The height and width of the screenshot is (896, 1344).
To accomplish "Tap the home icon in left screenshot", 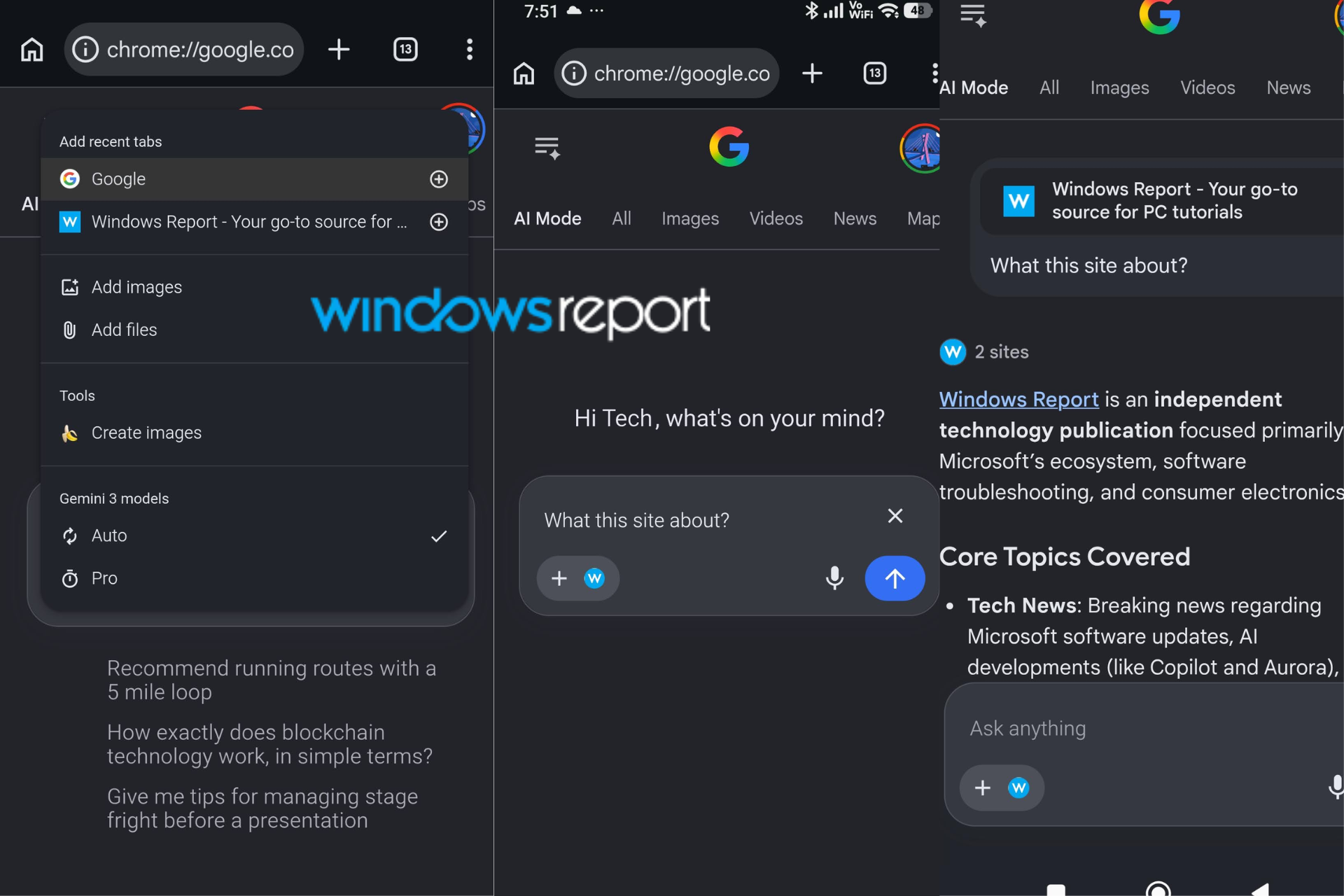I will (32, 50).
